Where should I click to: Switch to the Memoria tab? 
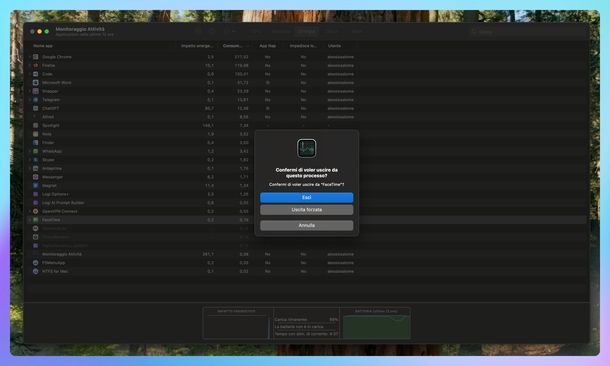(281, 32)
